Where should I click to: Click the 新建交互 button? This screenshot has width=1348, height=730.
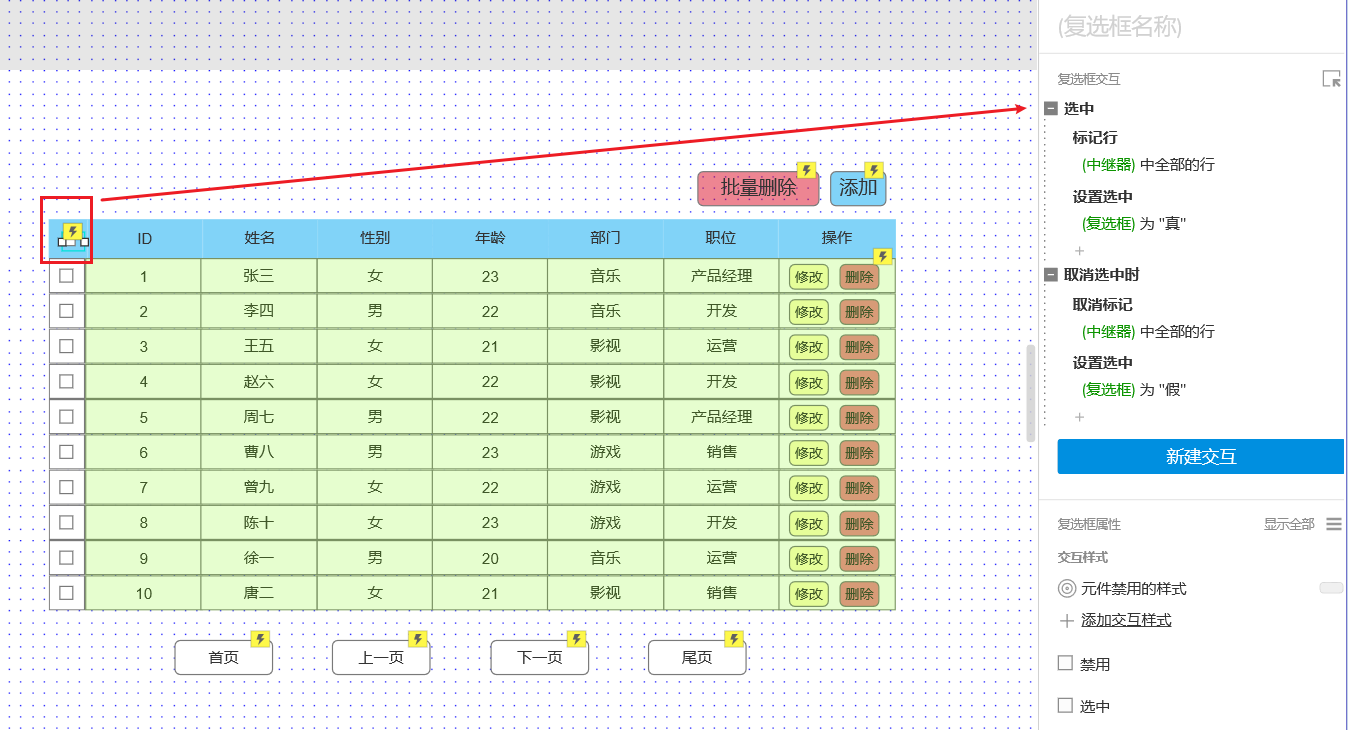tap(1200, 456)
